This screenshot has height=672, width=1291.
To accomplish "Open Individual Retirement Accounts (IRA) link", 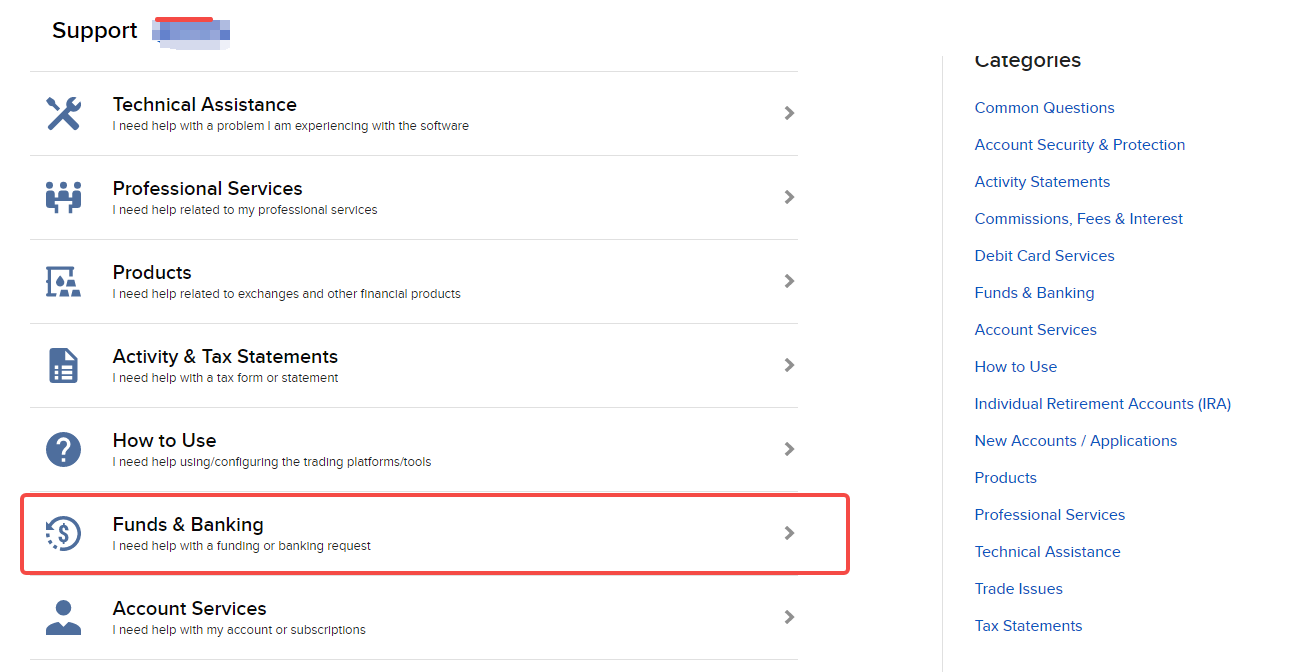I will pyautogui.click(x=1102, y=404).
